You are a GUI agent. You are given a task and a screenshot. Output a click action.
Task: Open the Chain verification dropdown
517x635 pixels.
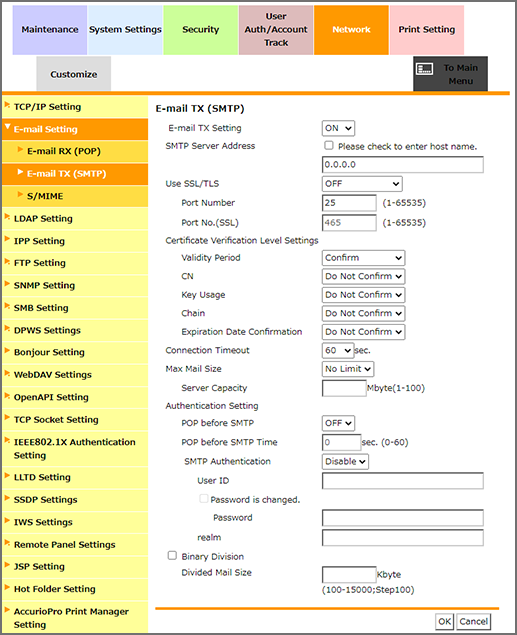click(364, 313)
